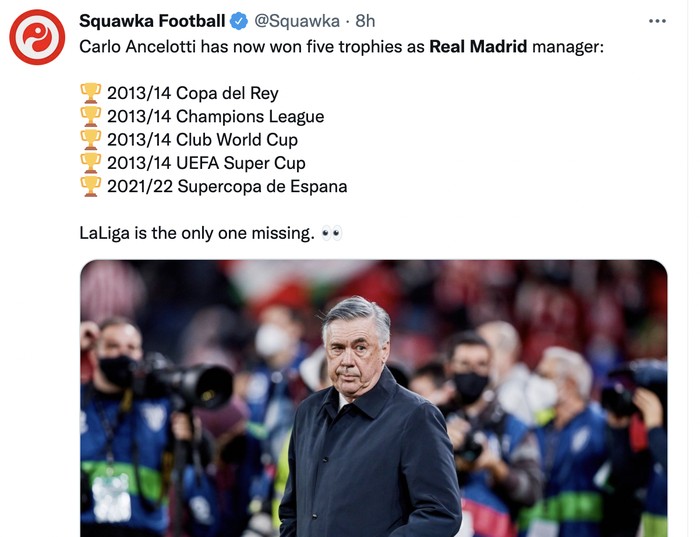The height and width of the screenshot is (537, 700).
Task: Click the trophy emoji beside Champions League
Action: tap(90, 116)
